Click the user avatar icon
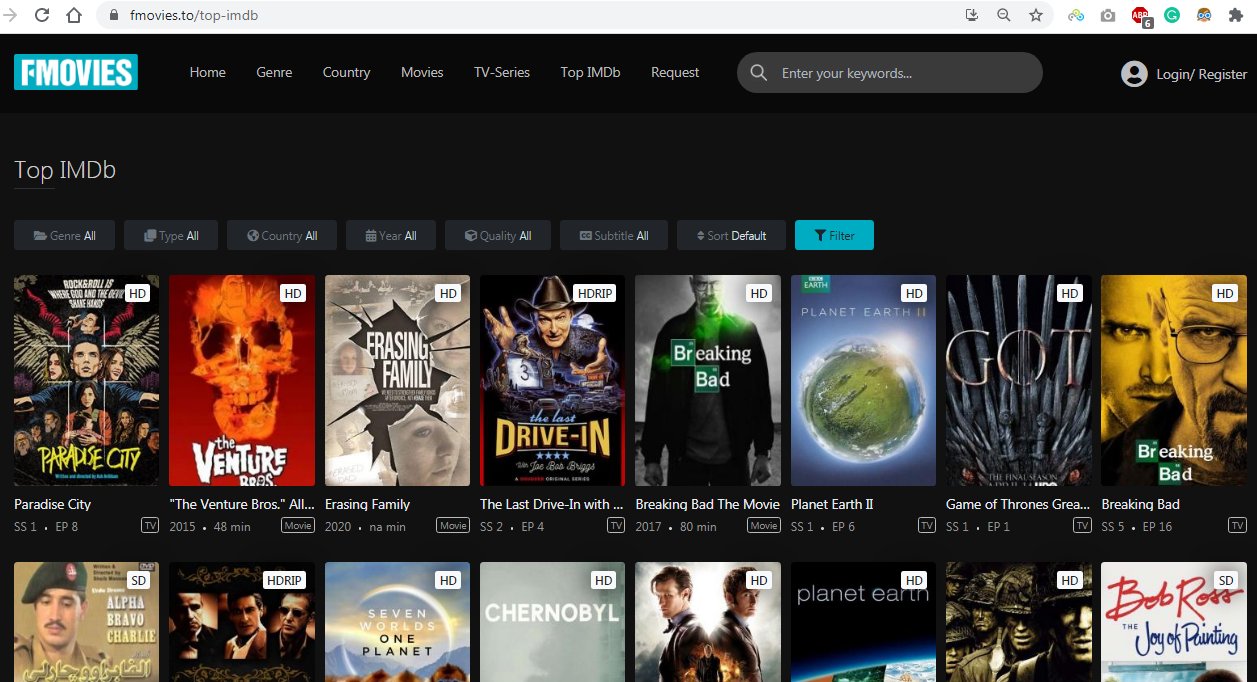 point(1134,73)
